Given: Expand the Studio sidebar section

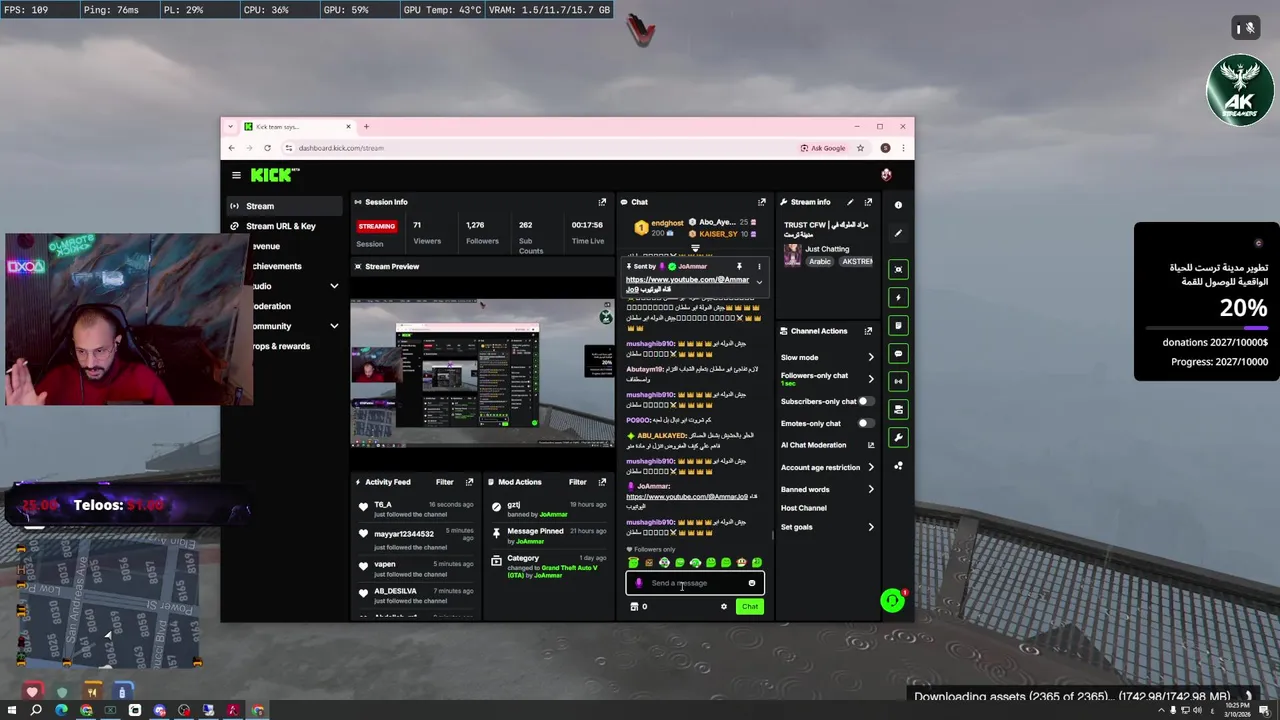Looking at the screenshot, I should coord(334,286).
